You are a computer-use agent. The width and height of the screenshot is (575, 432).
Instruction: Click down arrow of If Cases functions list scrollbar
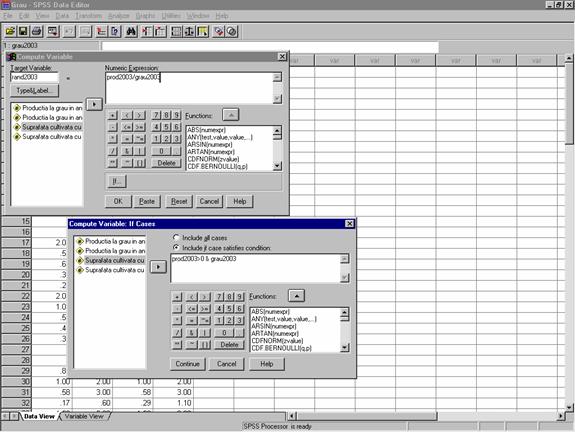tap(344, 347)
